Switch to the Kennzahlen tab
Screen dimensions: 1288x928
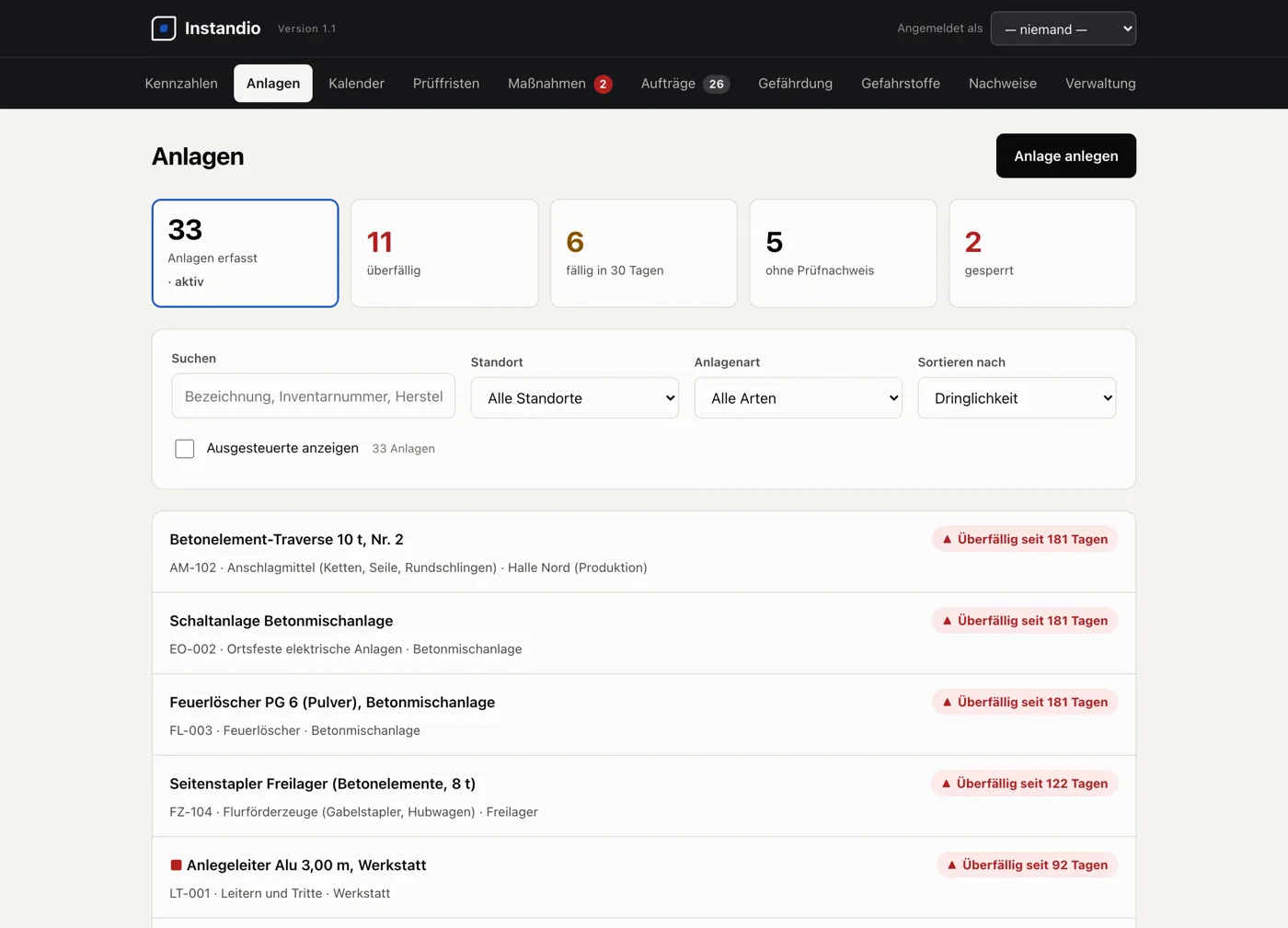pyautogui.click(x=181, y=84)
